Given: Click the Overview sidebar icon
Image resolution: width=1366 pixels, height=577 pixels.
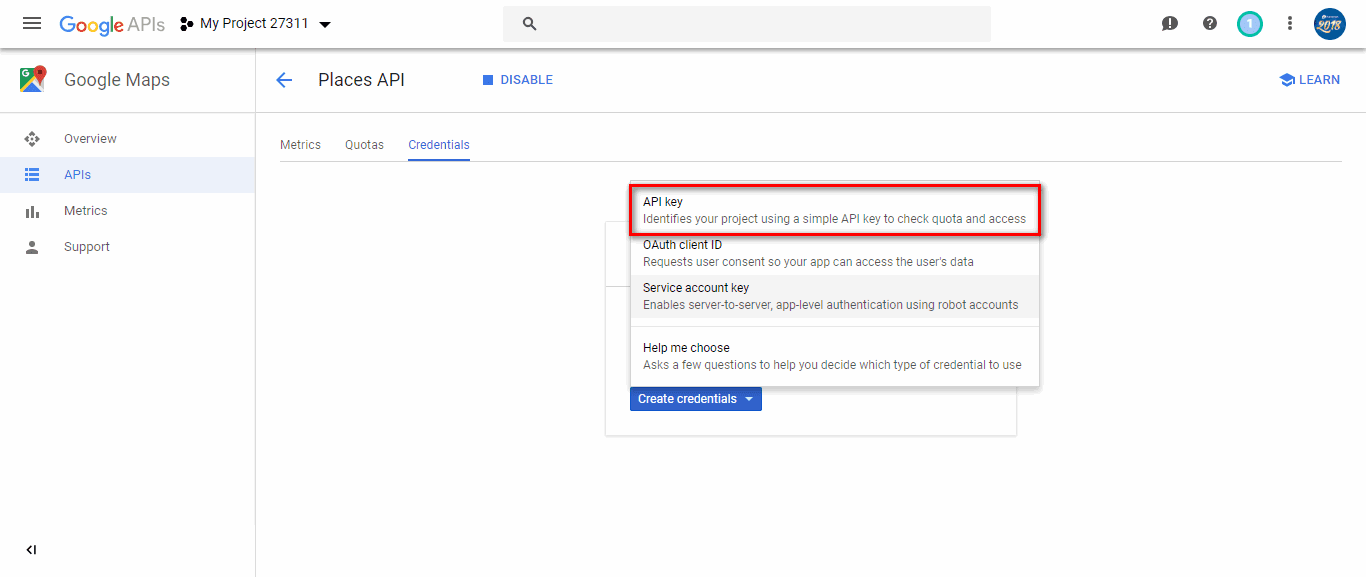Looking at the screenshot, I should [32, 139].
